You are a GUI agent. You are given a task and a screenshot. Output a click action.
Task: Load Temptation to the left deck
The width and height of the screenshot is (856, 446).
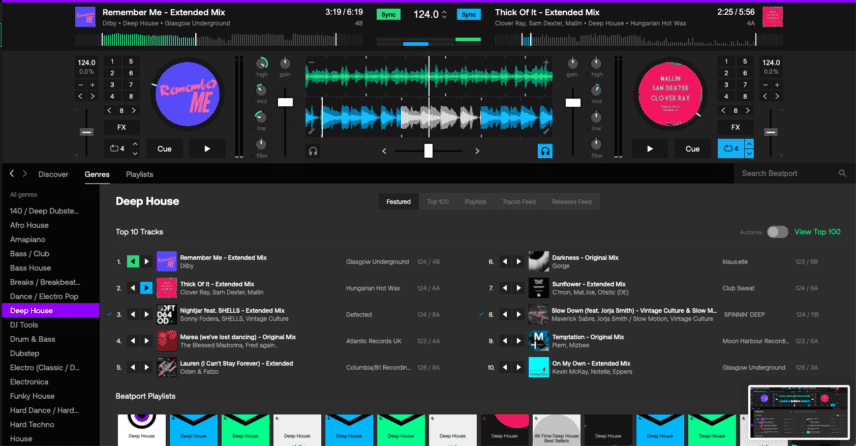(504, 341)
